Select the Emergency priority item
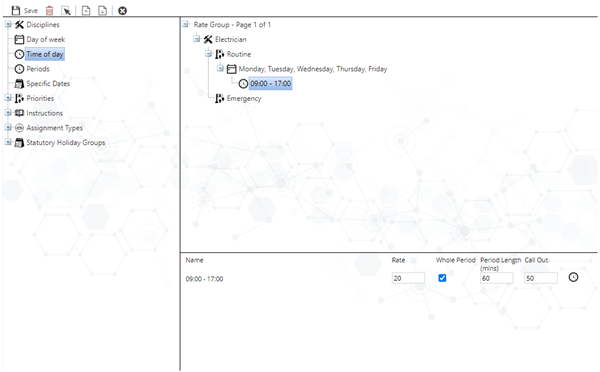Viewport: 600px width, 372px height. (244, 98)
